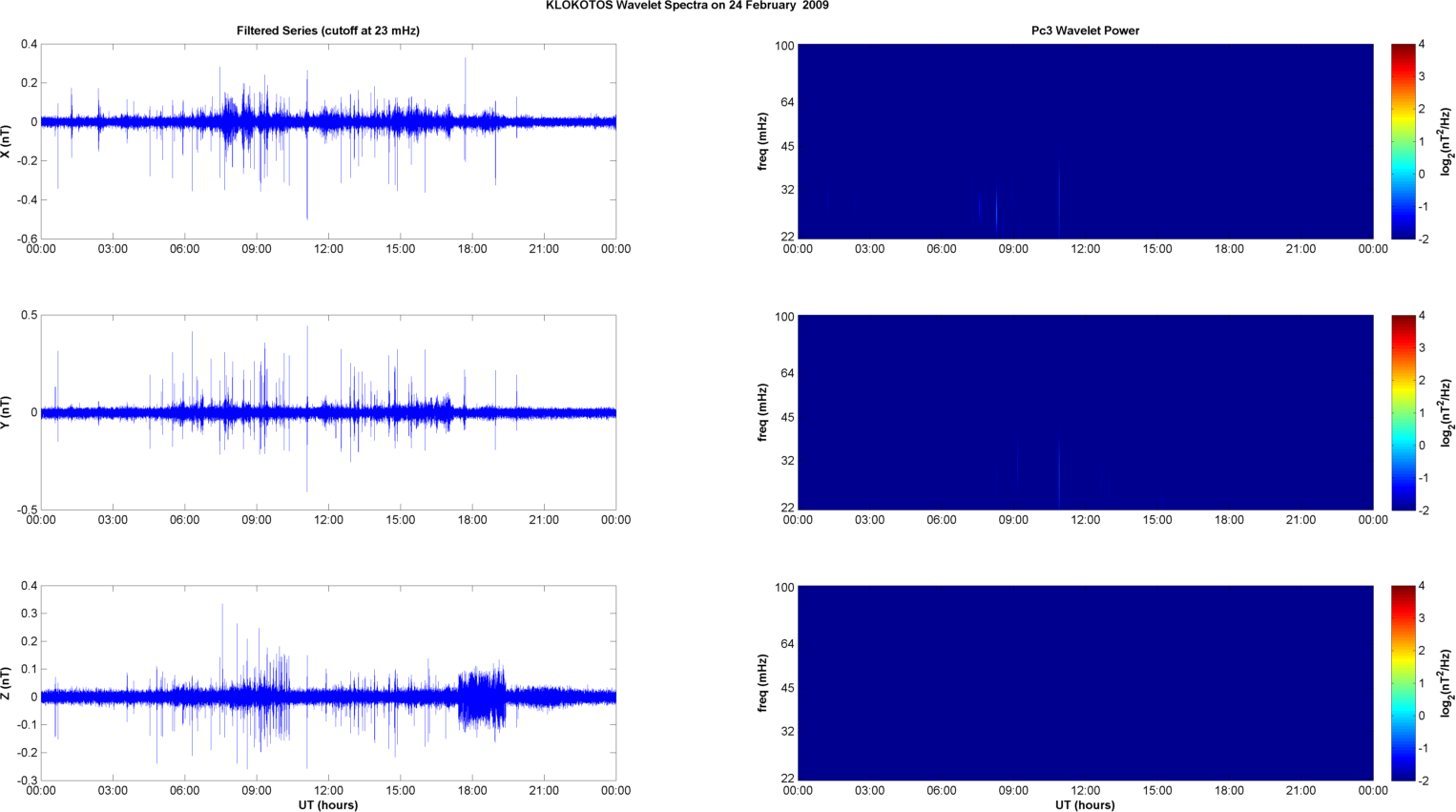
Task: Click the KLOKOTOS Wavelet Spectra main title
Action: 687,6
